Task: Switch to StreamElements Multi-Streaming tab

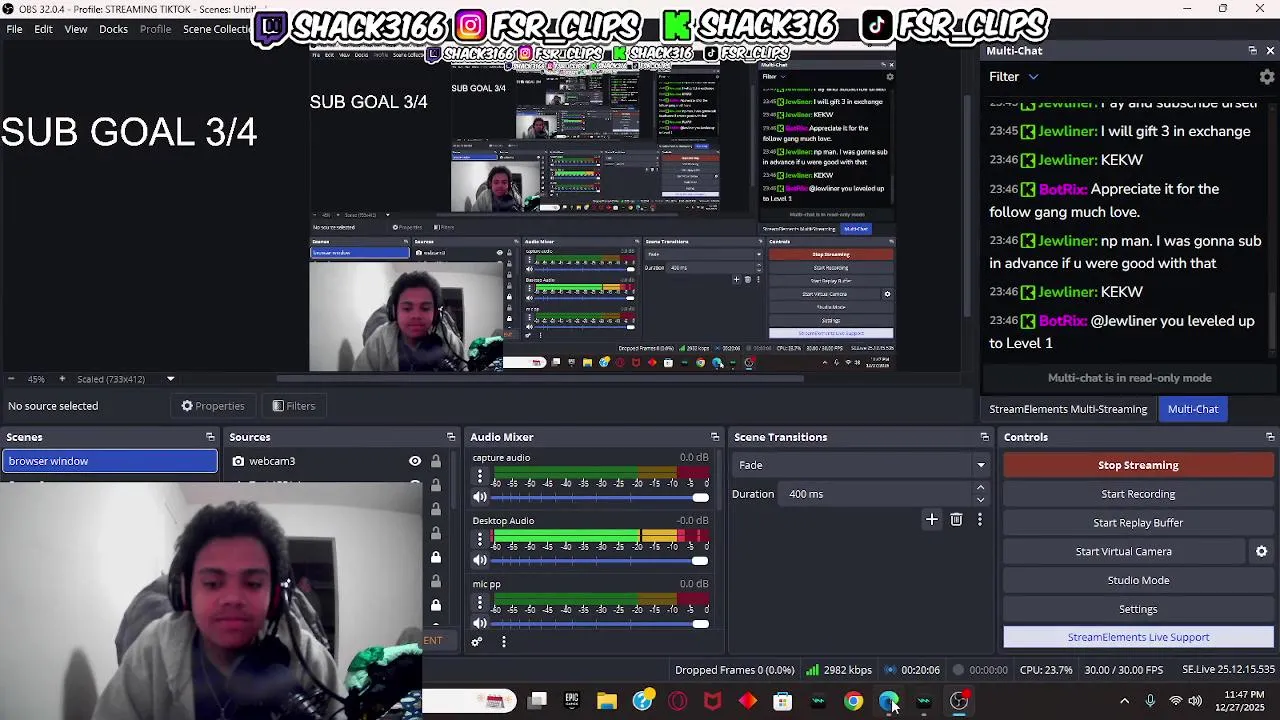Action: [x=1068, y=409]
